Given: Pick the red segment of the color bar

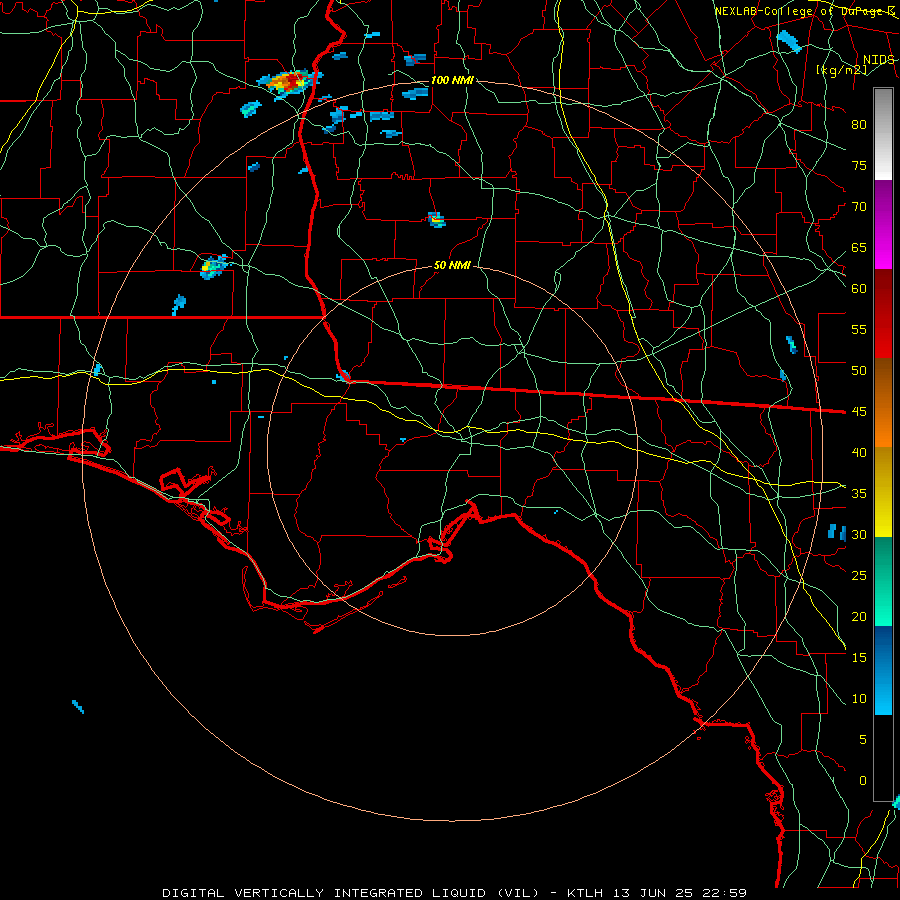Looking at the screenshot, I should click(883, 314).
